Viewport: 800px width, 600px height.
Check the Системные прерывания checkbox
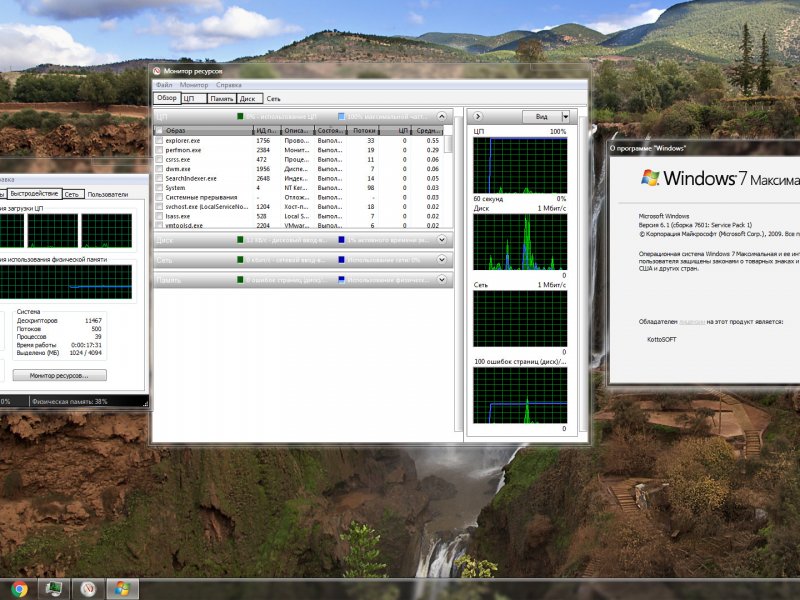159,197
